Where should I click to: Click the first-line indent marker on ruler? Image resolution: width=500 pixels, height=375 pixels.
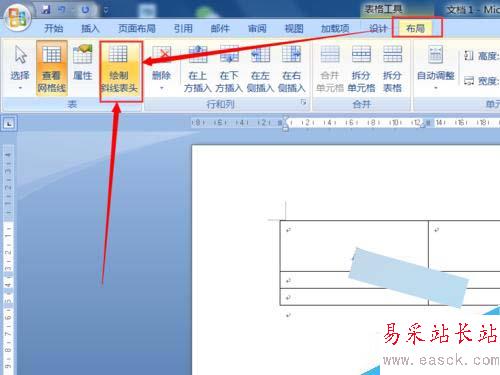point(285,119)
